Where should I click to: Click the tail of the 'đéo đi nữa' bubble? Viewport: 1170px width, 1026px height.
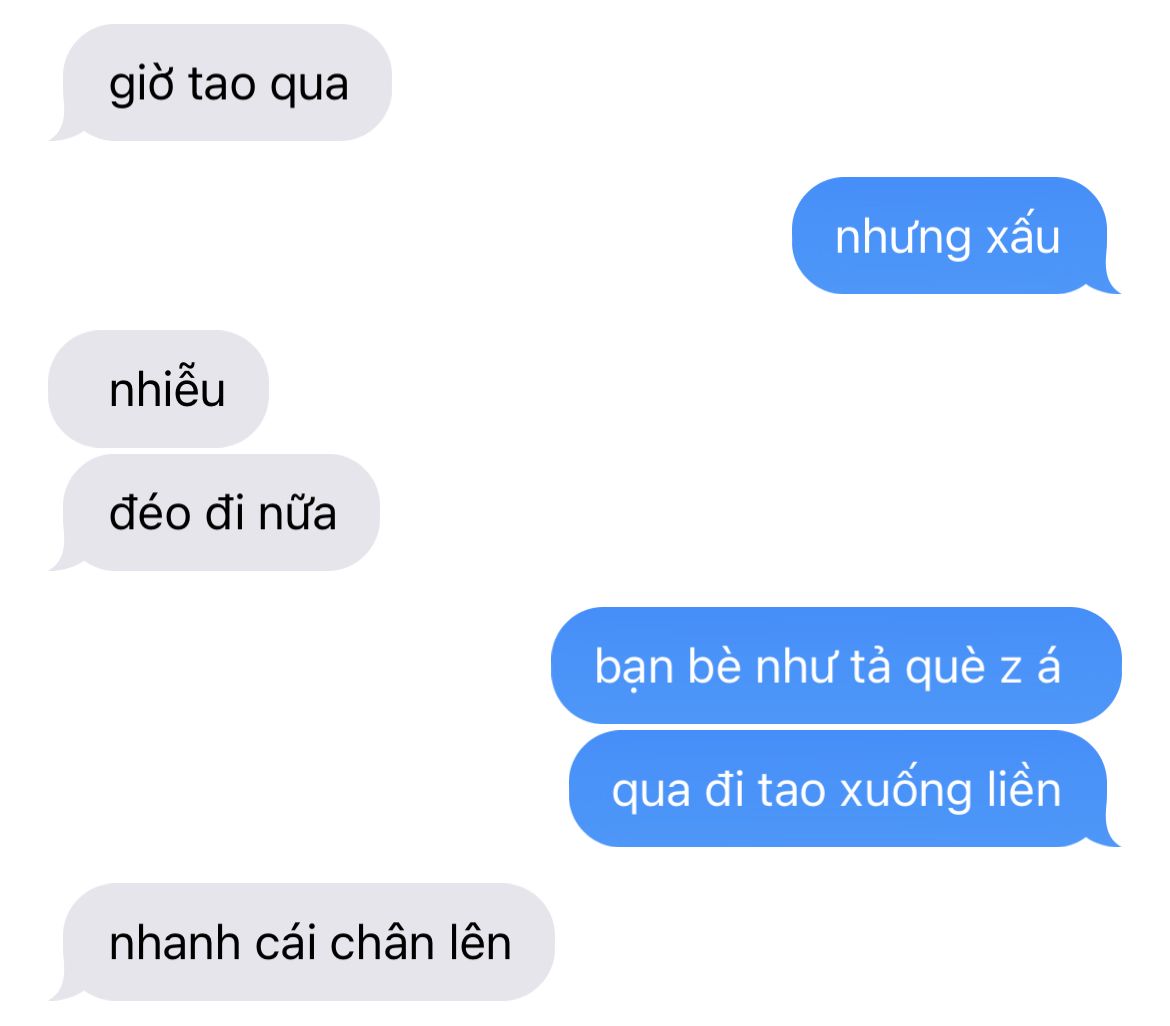click(x=63, y=562)
